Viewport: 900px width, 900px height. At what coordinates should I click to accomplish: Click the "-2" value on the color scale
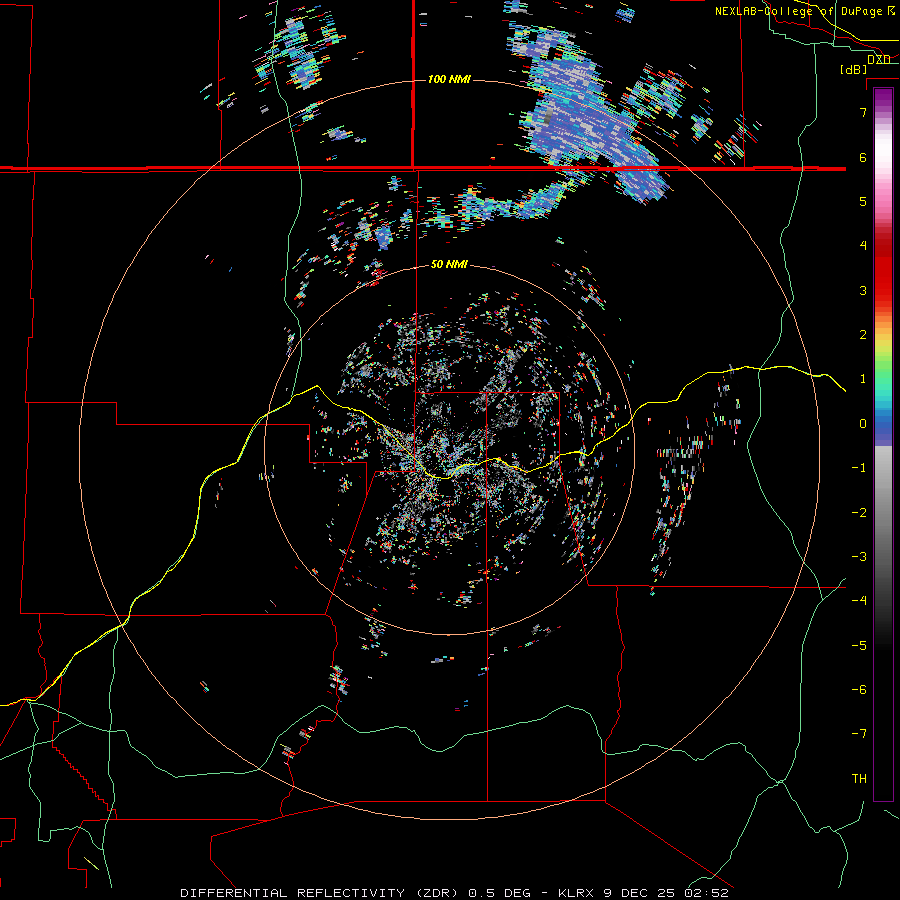coord(859,513)
